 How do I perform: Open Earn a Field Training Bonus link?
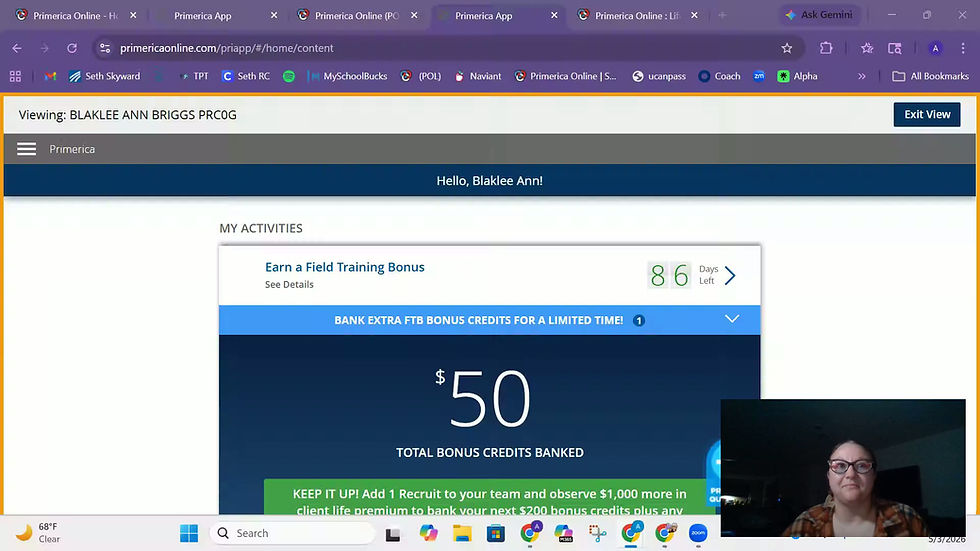[344, 267]
